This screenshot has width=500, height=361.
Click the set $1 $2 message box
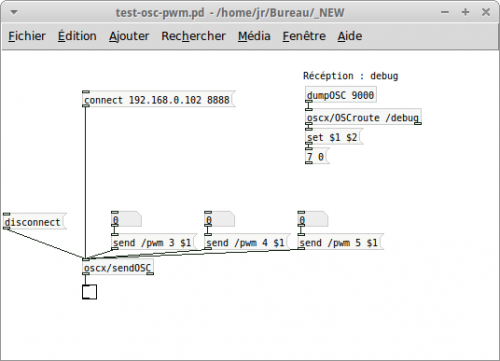coord(334,137)
